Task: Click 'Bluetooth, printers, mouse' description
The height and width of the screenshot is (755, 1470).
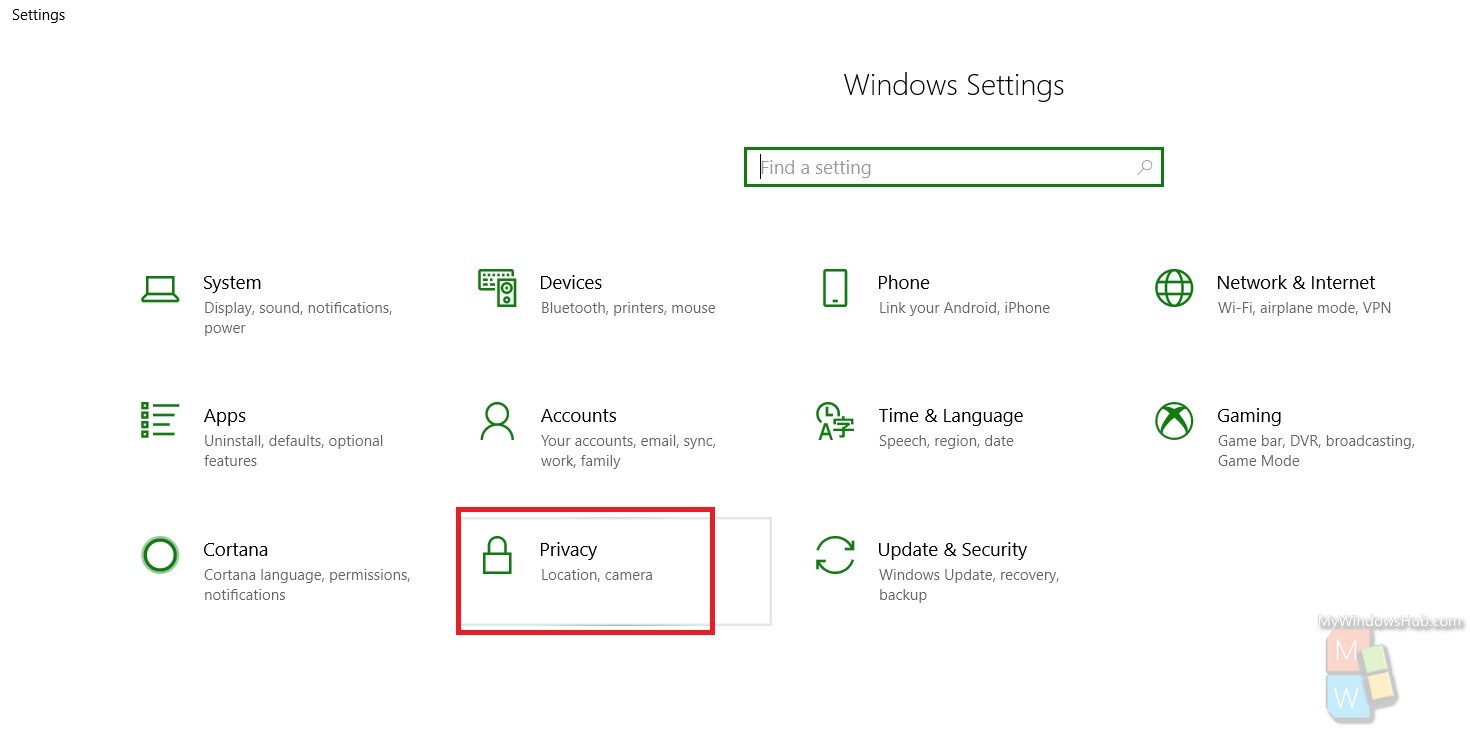Action: [628, 308]
